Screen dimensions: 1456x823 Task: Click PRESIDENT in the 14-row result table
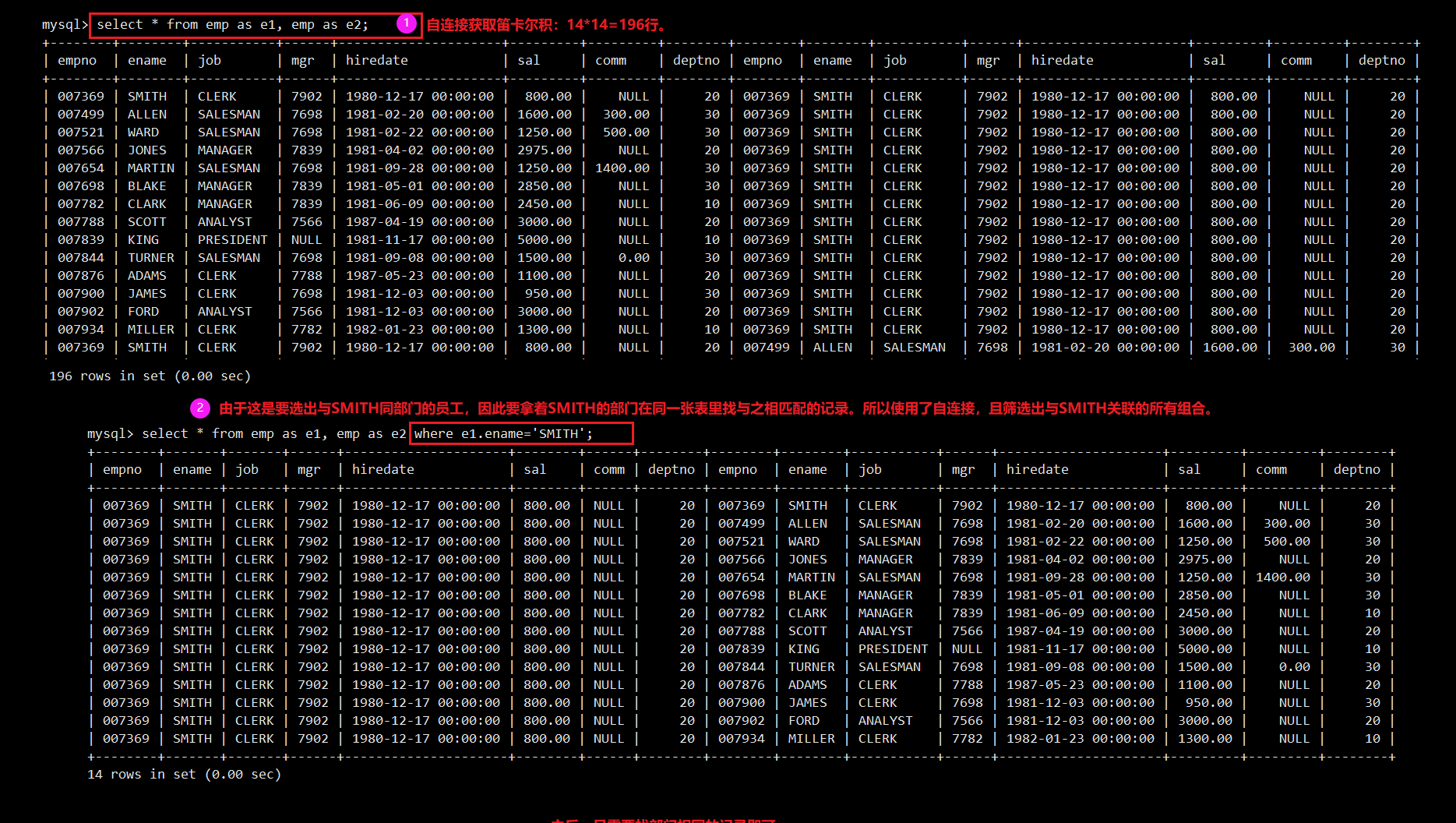894,648
